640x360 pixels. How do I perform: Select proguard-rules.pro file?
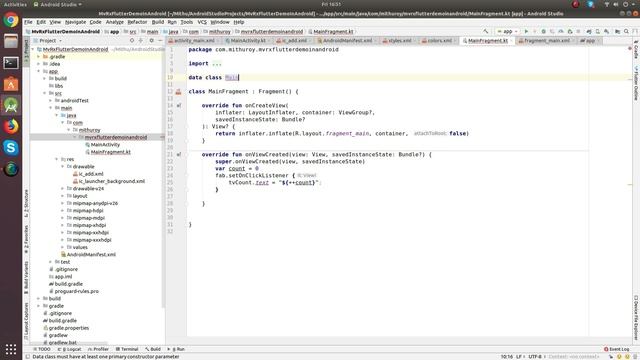coord(76,291)
